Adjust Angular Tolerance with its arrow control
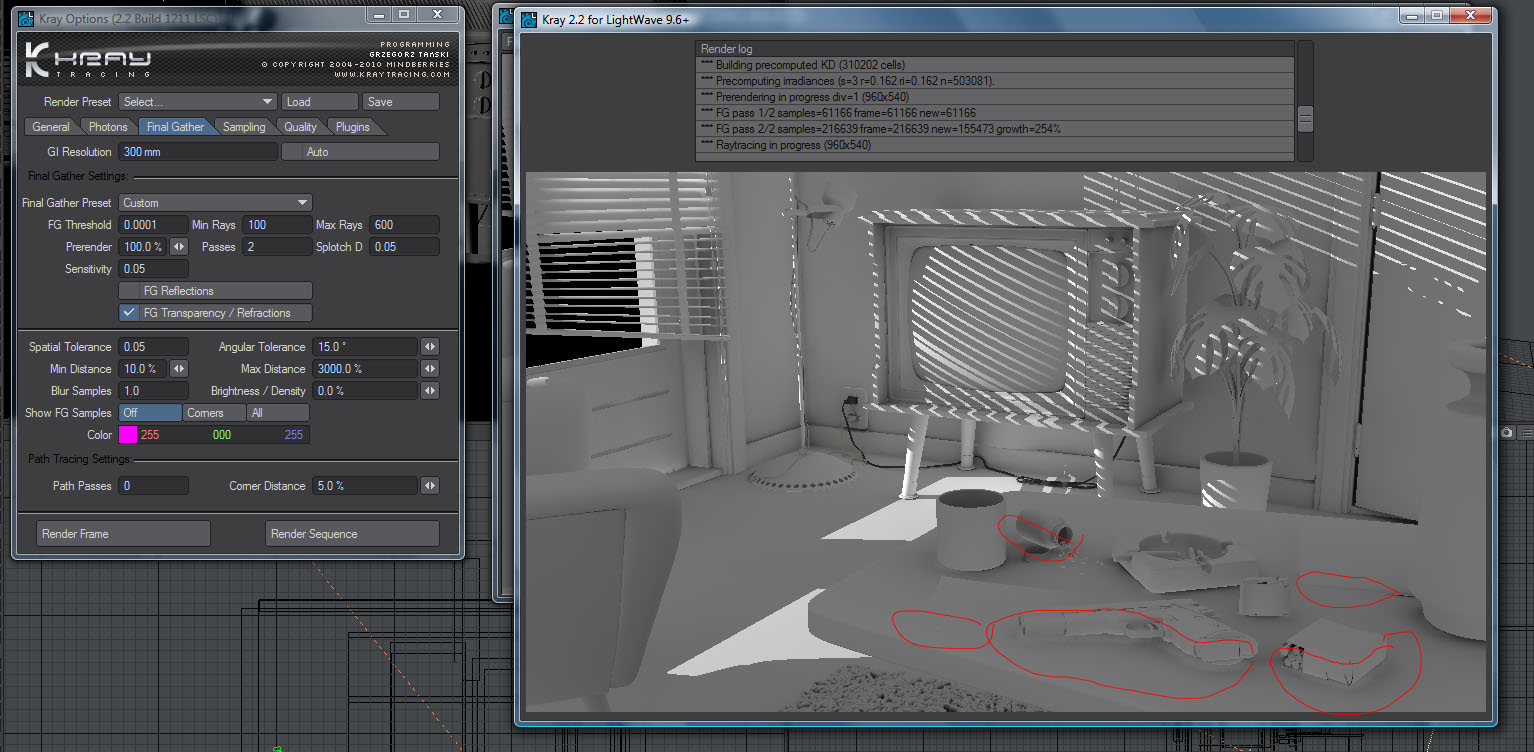Screen dimensions: 1534x752 click(429, 347)
